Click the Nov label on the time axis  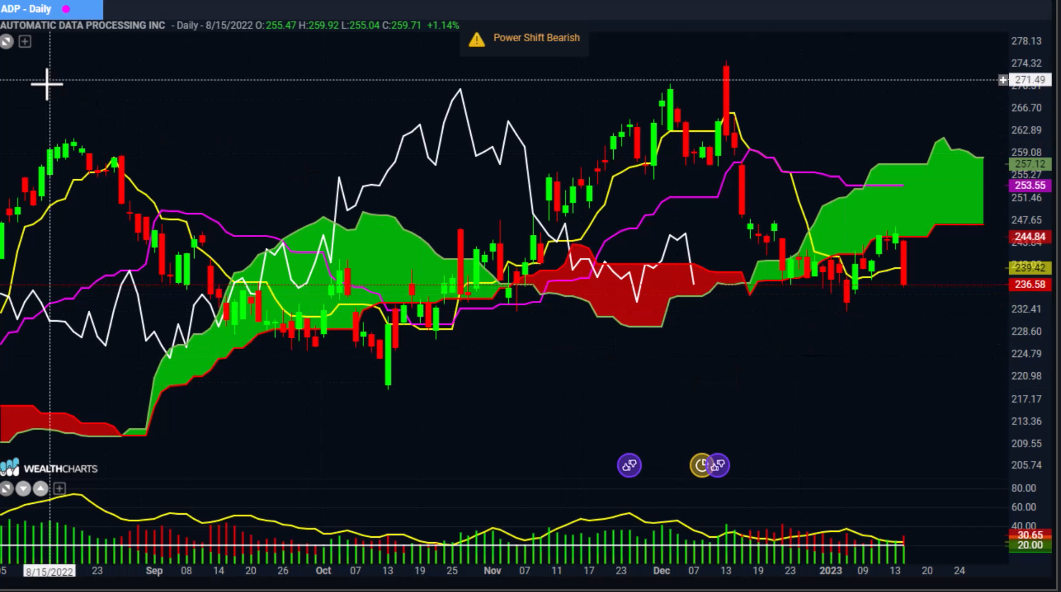492,571
